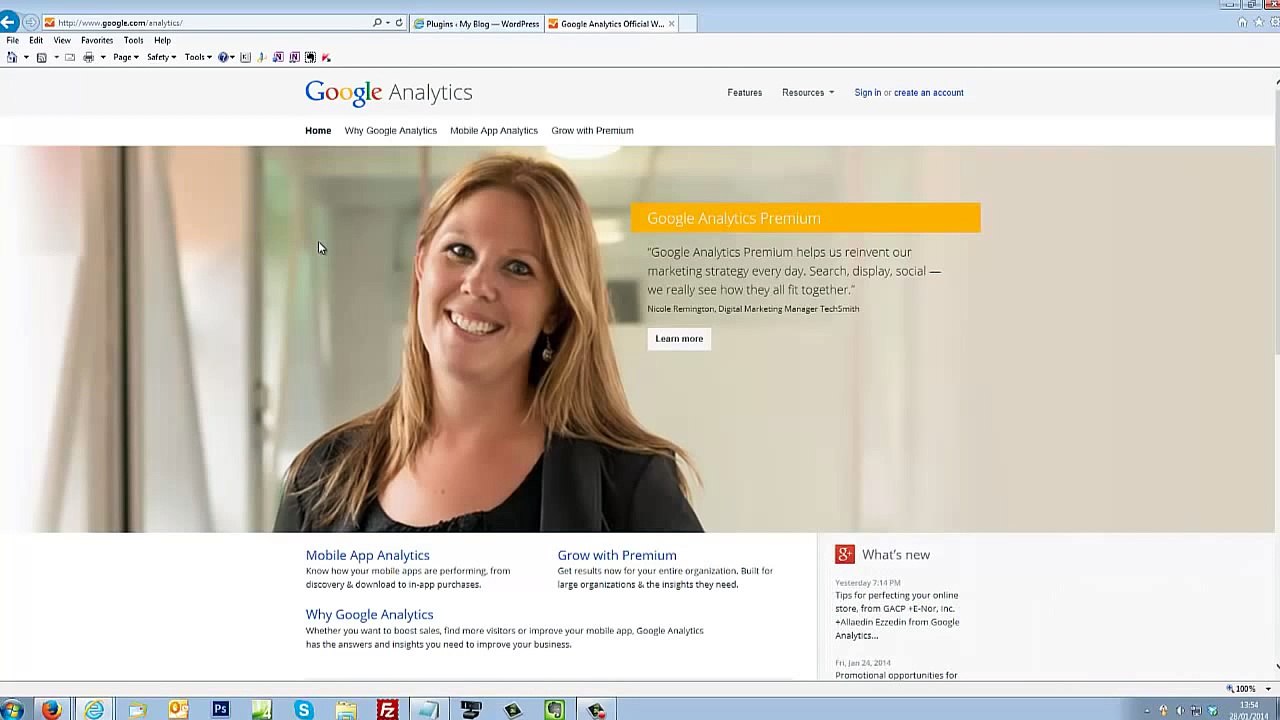Viewport: 1280px width, 720px height.
Task: Open a new blank tab
Action: point(688,23)
